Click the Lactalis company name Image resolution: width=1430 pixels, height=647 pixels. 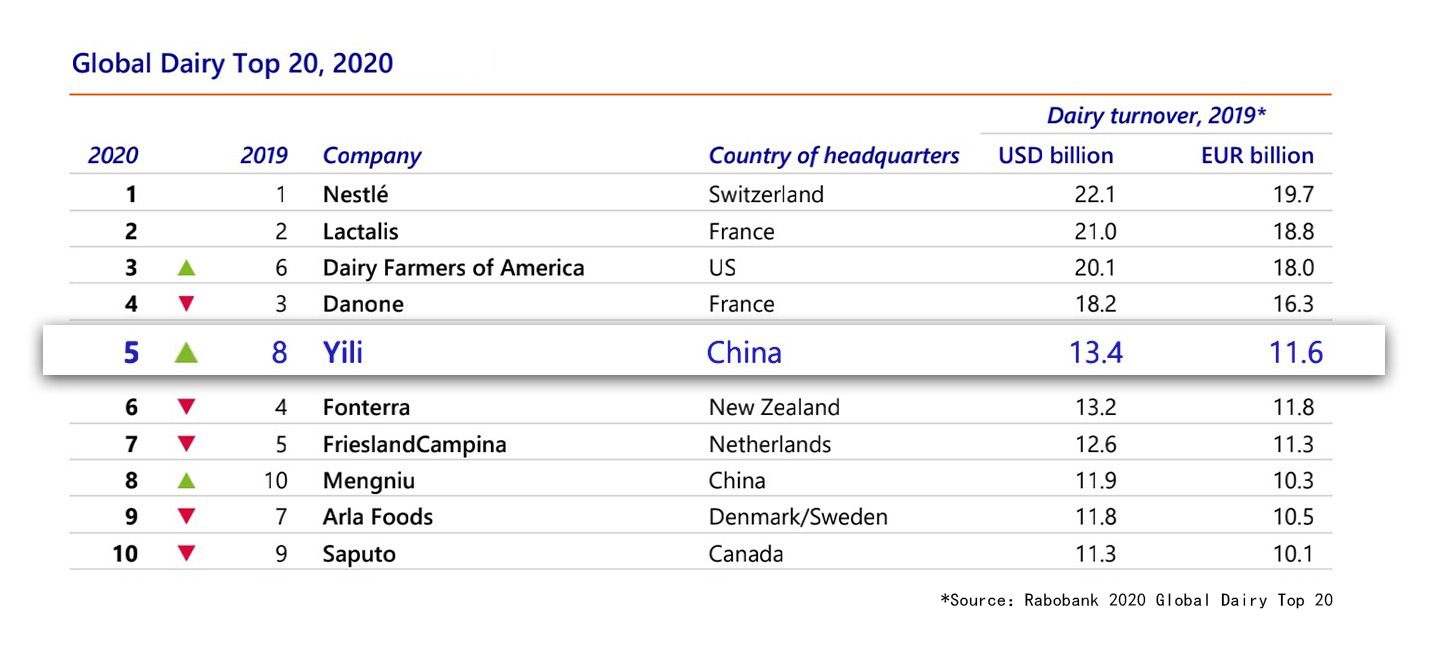click(x=360, y=232)
